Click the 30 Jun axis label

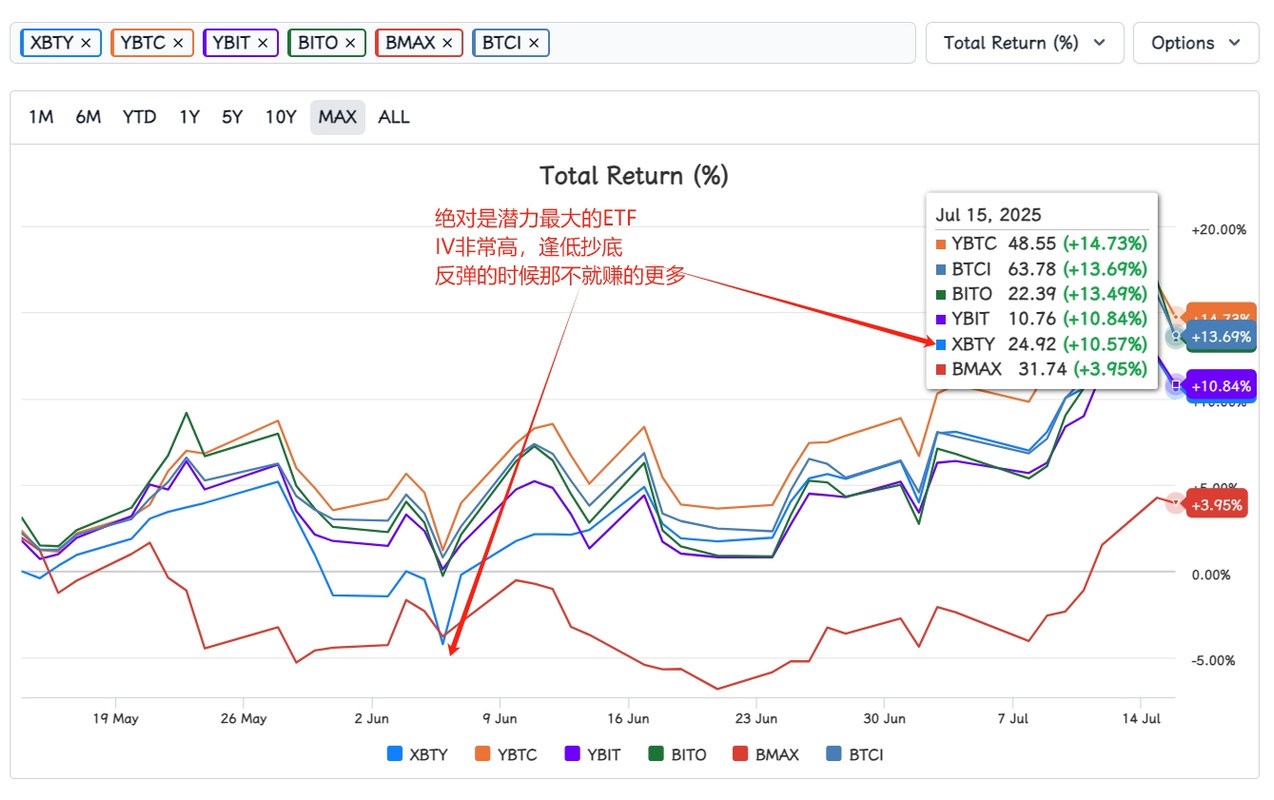(884, 718)
